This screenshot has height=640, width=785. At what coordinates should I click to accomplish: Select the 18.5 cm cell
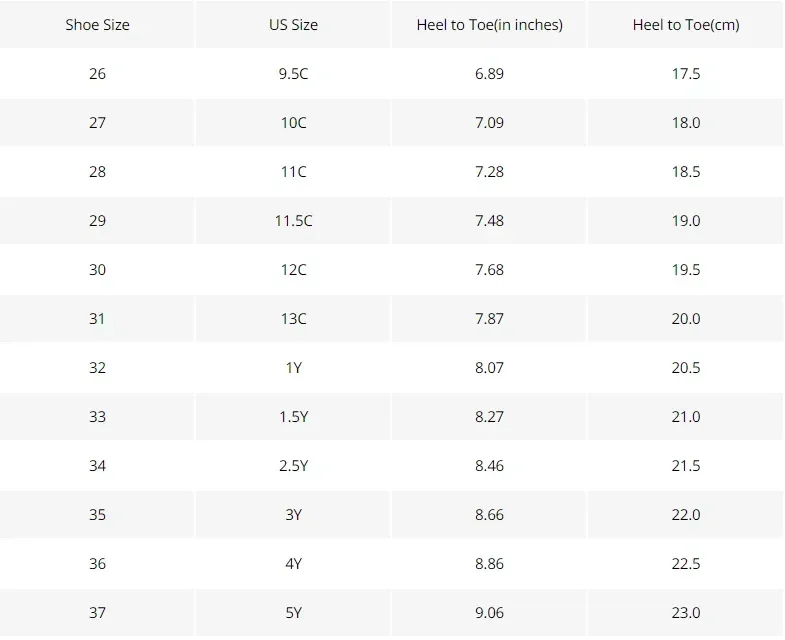(x=686, y=172)
